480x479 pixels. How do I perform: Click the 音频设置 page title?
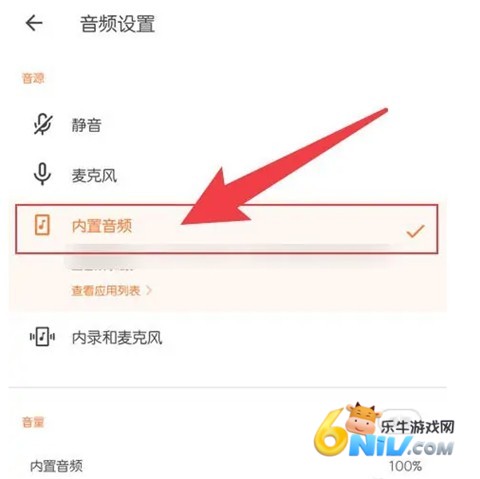pos(118,24)
